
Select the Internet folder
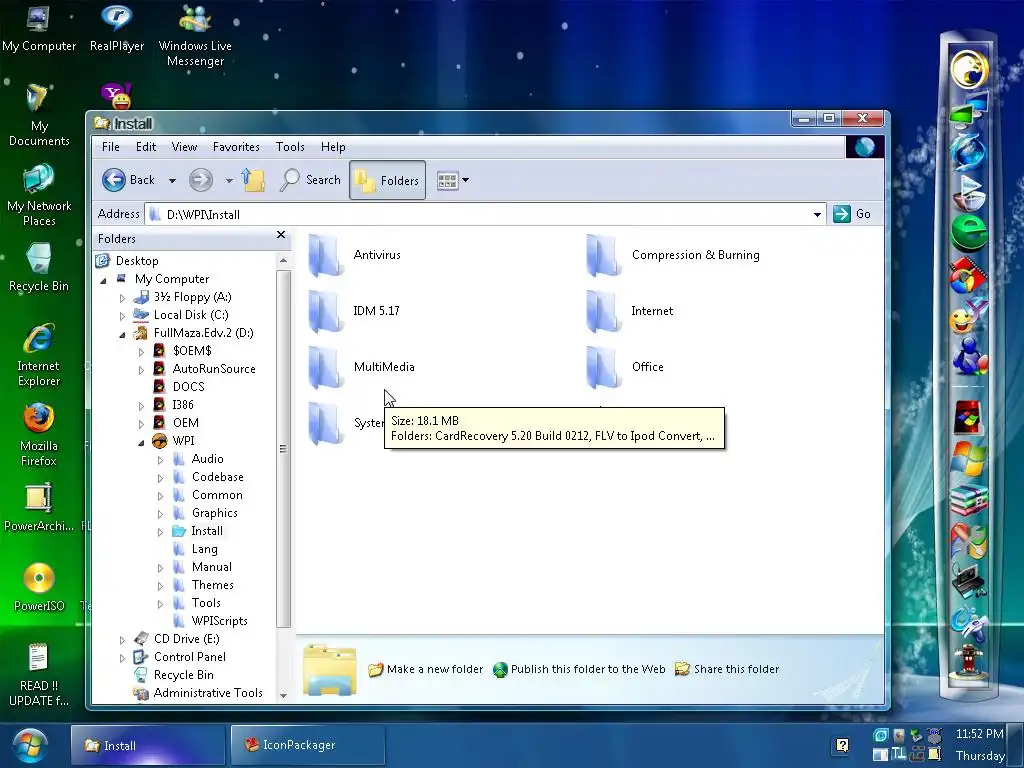630,311
